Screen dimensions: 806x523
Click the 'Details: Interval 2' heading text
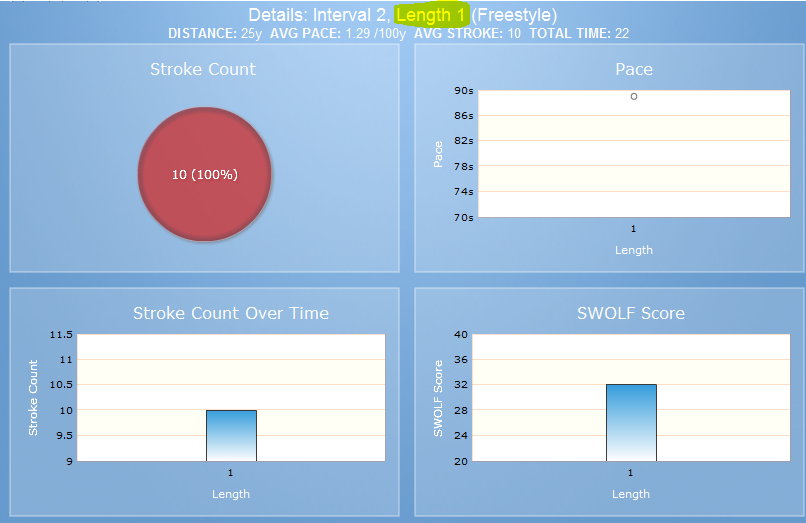coord(319,15)
